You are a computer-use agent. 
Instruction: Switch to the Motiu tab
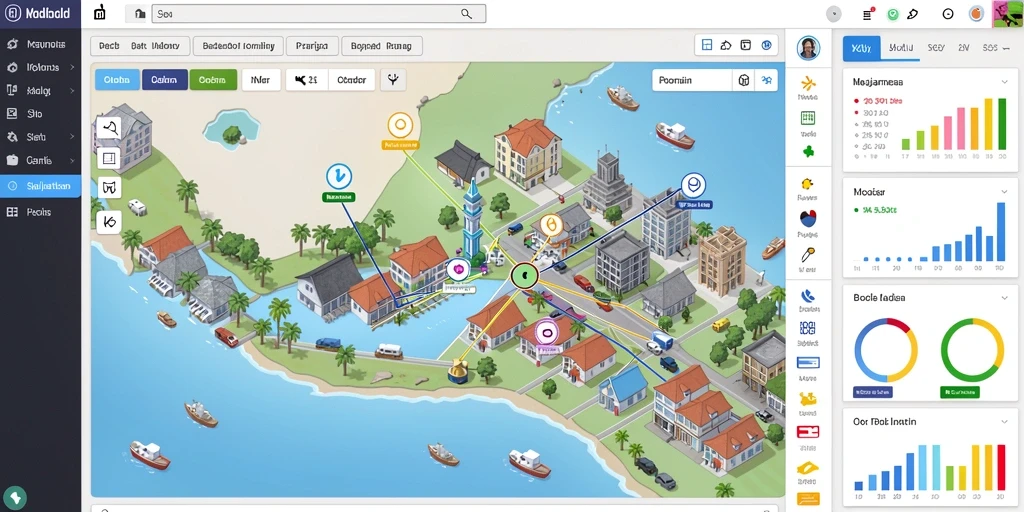click(x=901, y=48)
